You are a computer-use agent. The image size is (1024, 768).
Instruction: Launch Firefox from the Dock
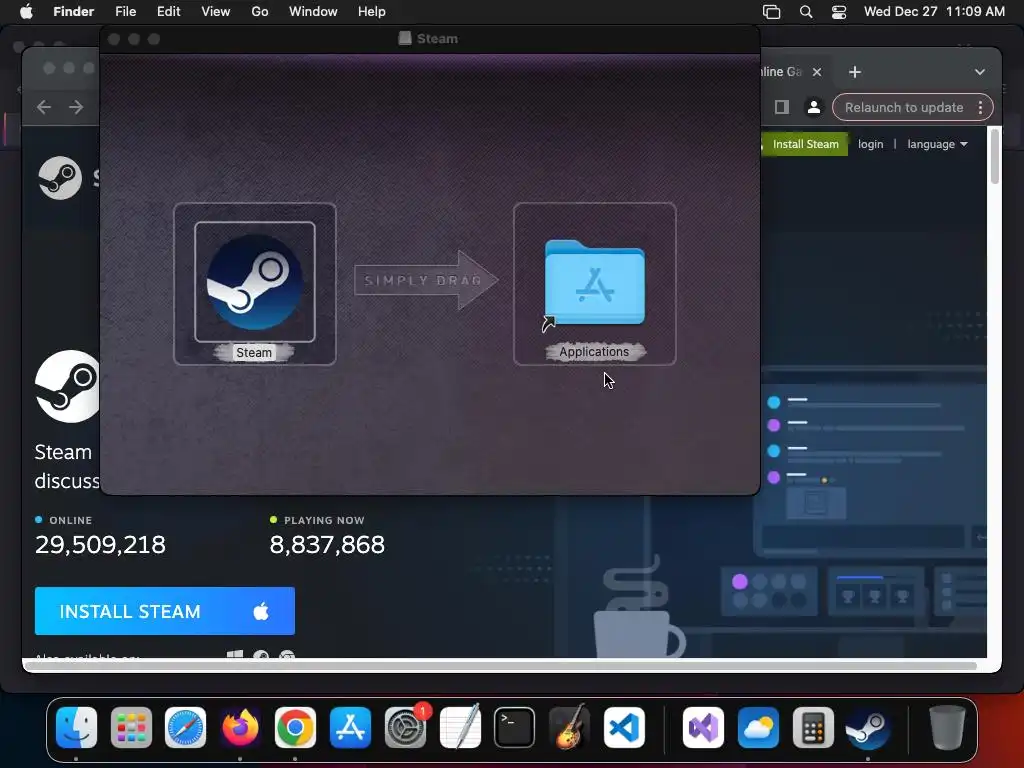(240, 727)
